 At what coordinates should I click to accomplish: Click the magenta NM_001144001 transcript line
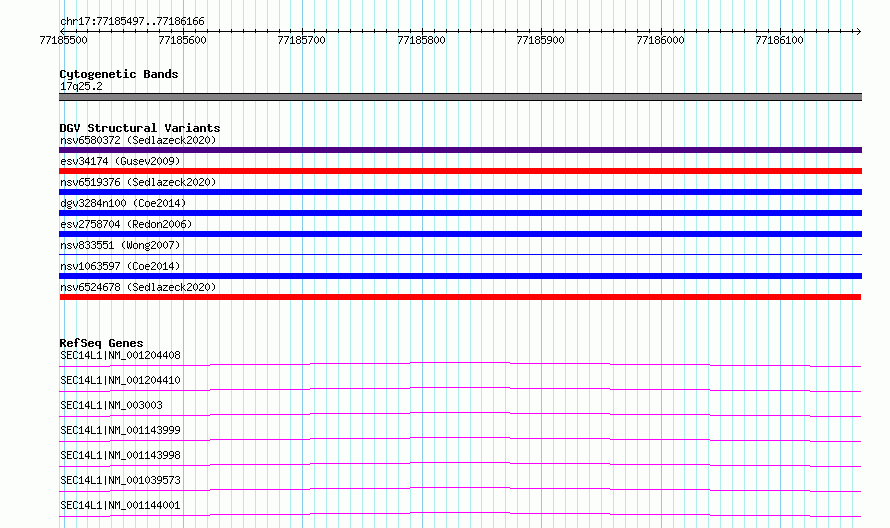pos(460,512)
